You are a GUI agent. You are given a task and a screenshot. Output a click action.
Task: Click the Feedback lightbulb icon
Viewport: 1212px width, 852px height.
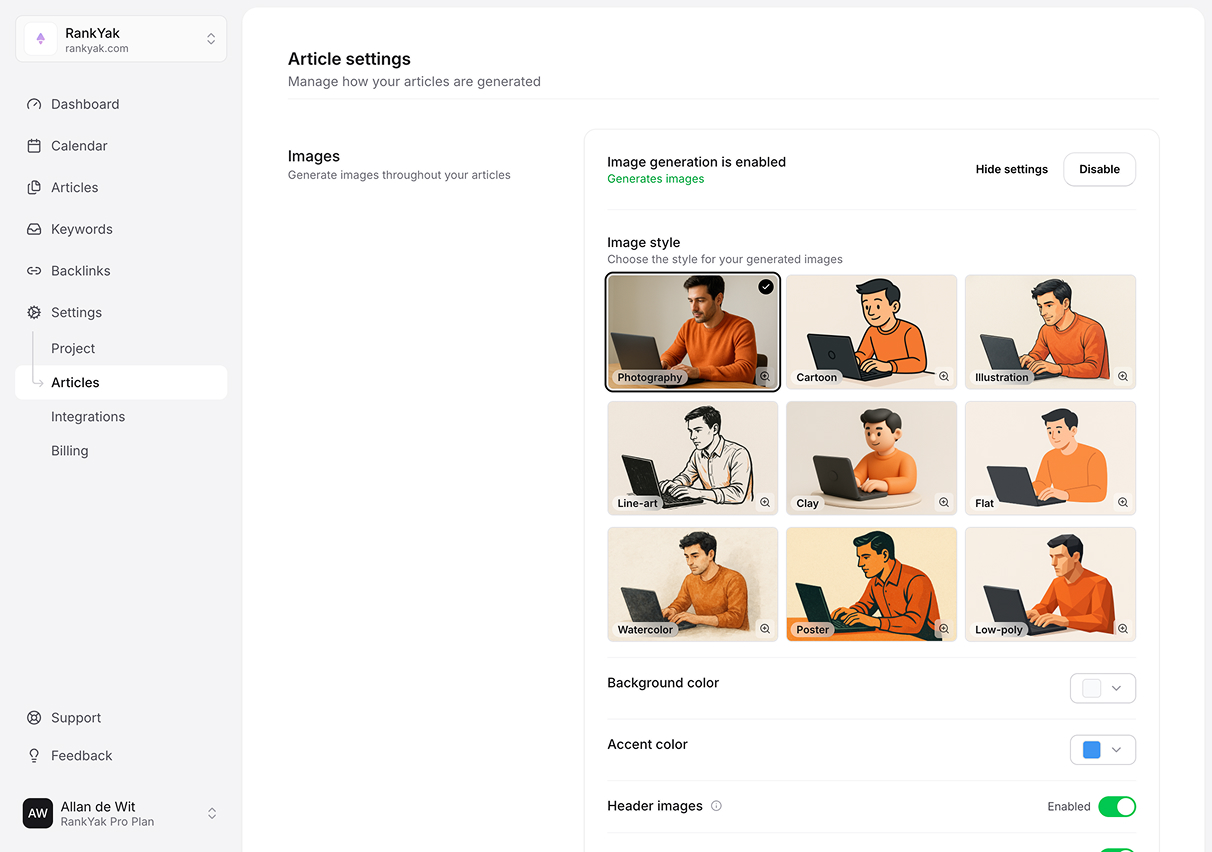[x=33, y=755]
